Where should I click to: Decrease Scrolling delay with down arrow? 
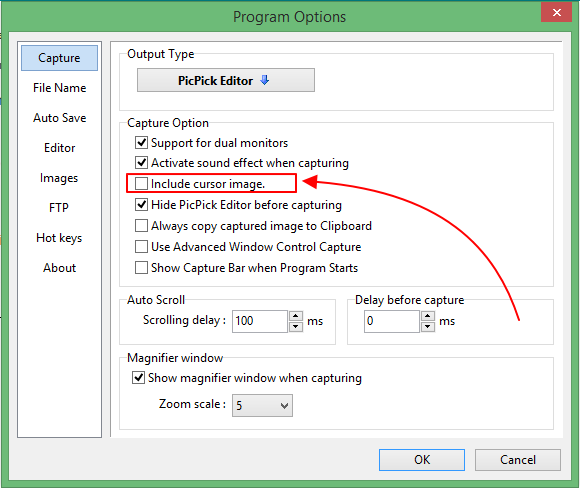pos(296,327)
